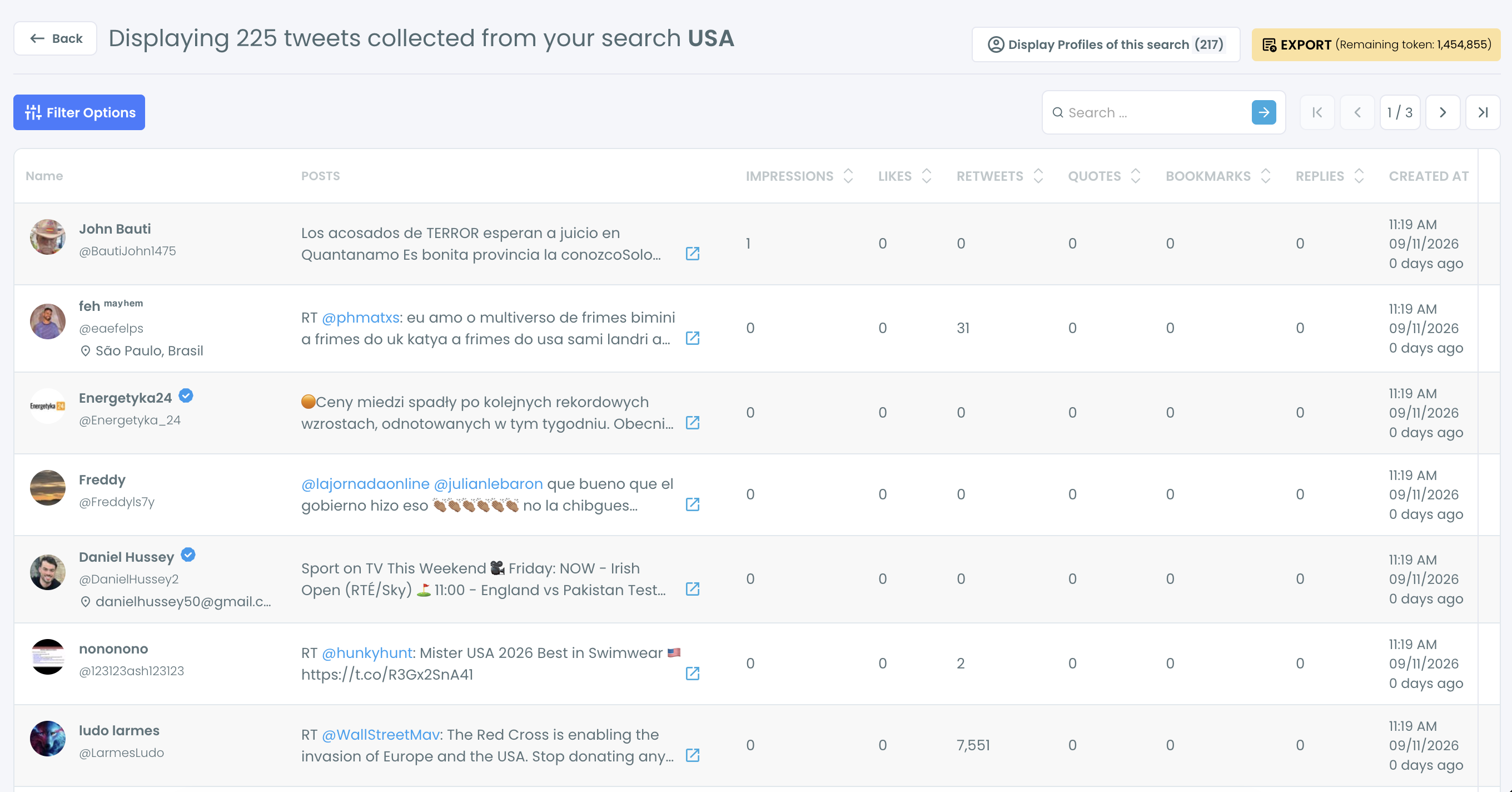
Task: Submit search with the blue arrow button
Action: 1264,112
